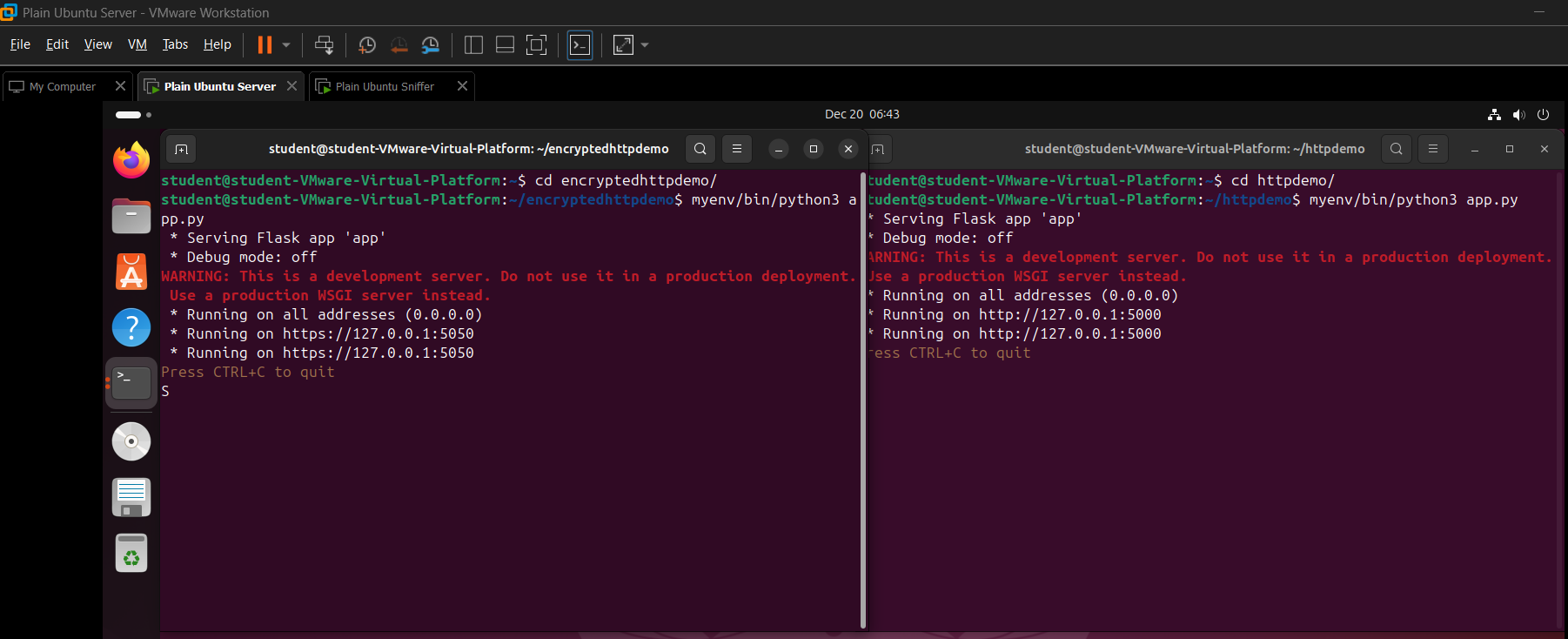This screenshot has height=639, width=1568.
Task: Pause the virtual machine with suspend button
Action: click(265, 45)
